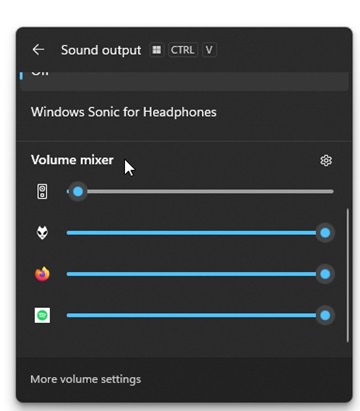Screen dimensions: 360x411
Task: Click the Spotify volume slider thumb
Action: pyautogui.click(x=325, y=315)
